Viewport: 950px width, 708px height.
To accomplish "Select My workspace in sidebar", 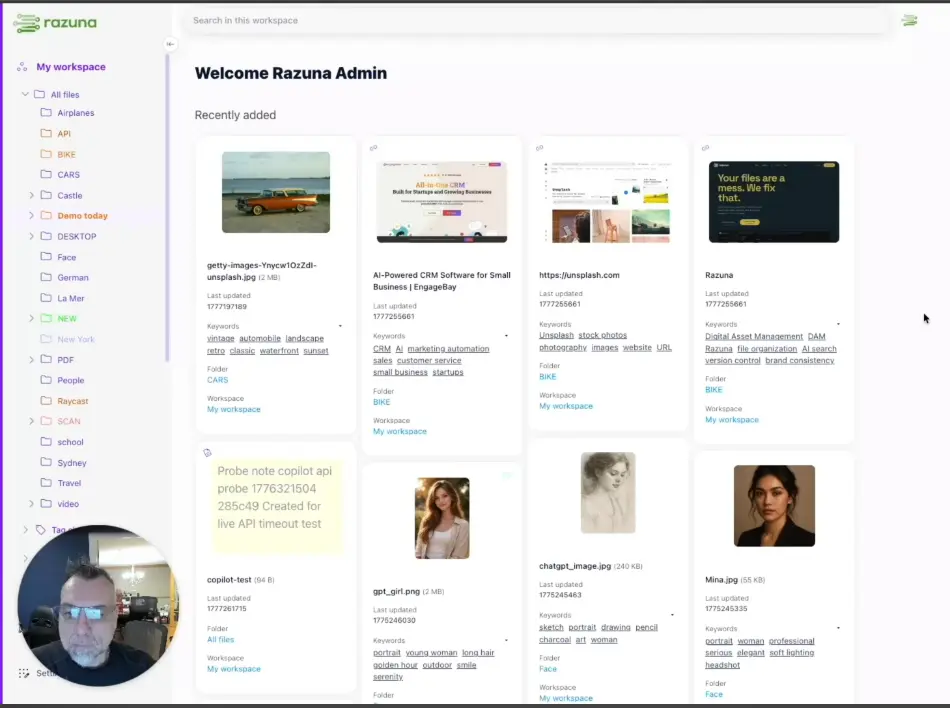I will click(71, 67).
